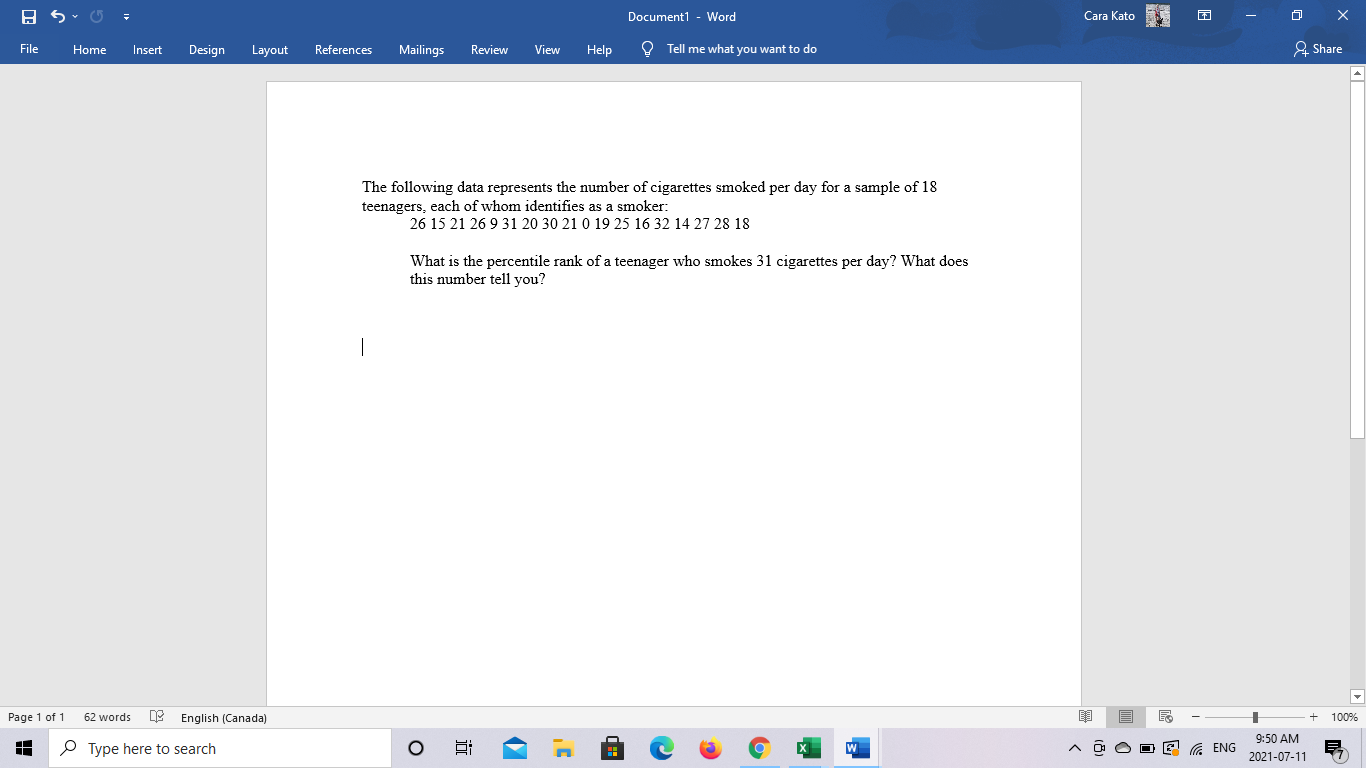Switch to Read Mode view
This screenshot has height=768, width=1366.
[x=1085, y=717]
